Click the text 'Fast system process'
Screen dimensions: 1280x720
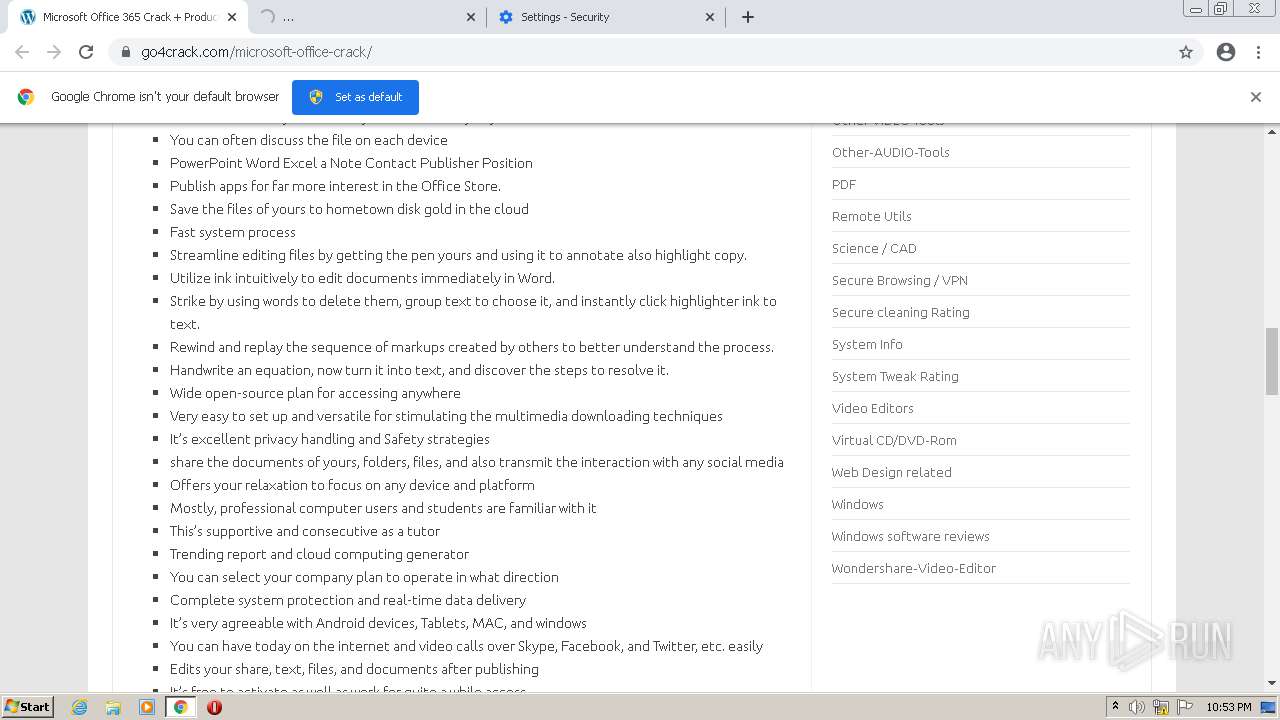233,232
